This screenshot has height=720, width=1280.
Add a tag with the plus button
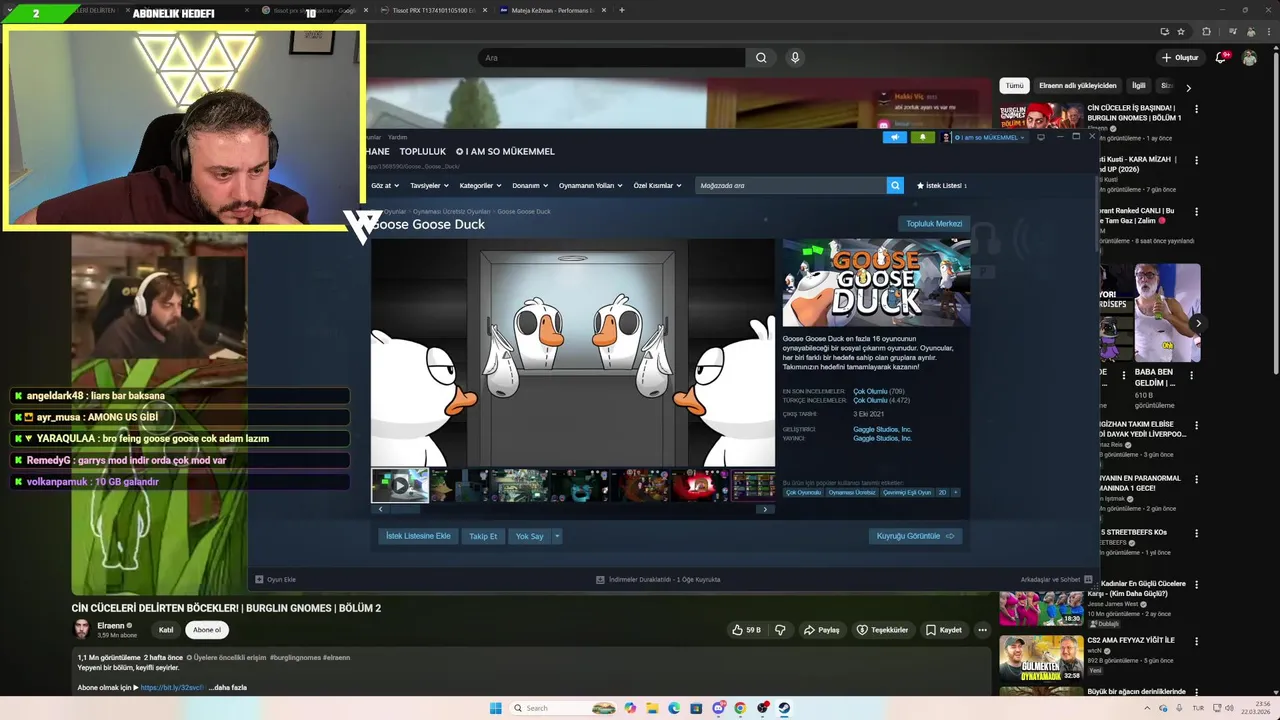point(955,492)
